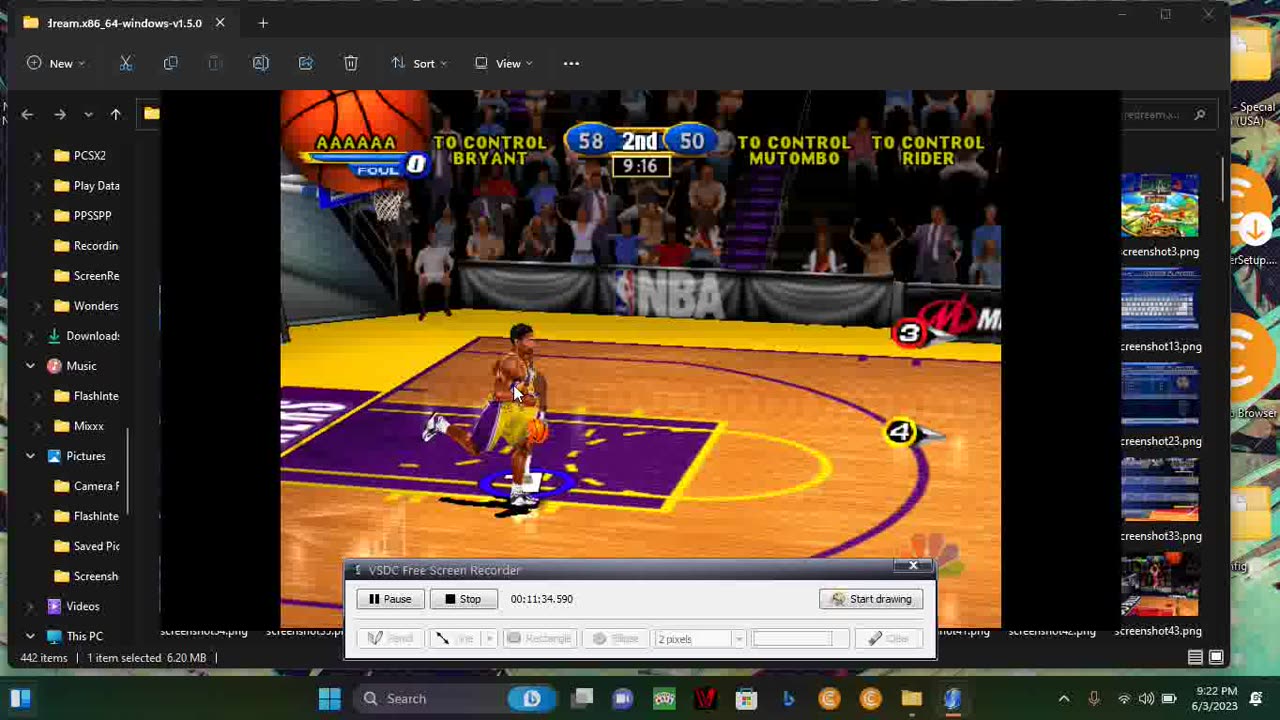1280x720 pixels.
Task: Open Windows Start menu
Action: tap(330, 698)
